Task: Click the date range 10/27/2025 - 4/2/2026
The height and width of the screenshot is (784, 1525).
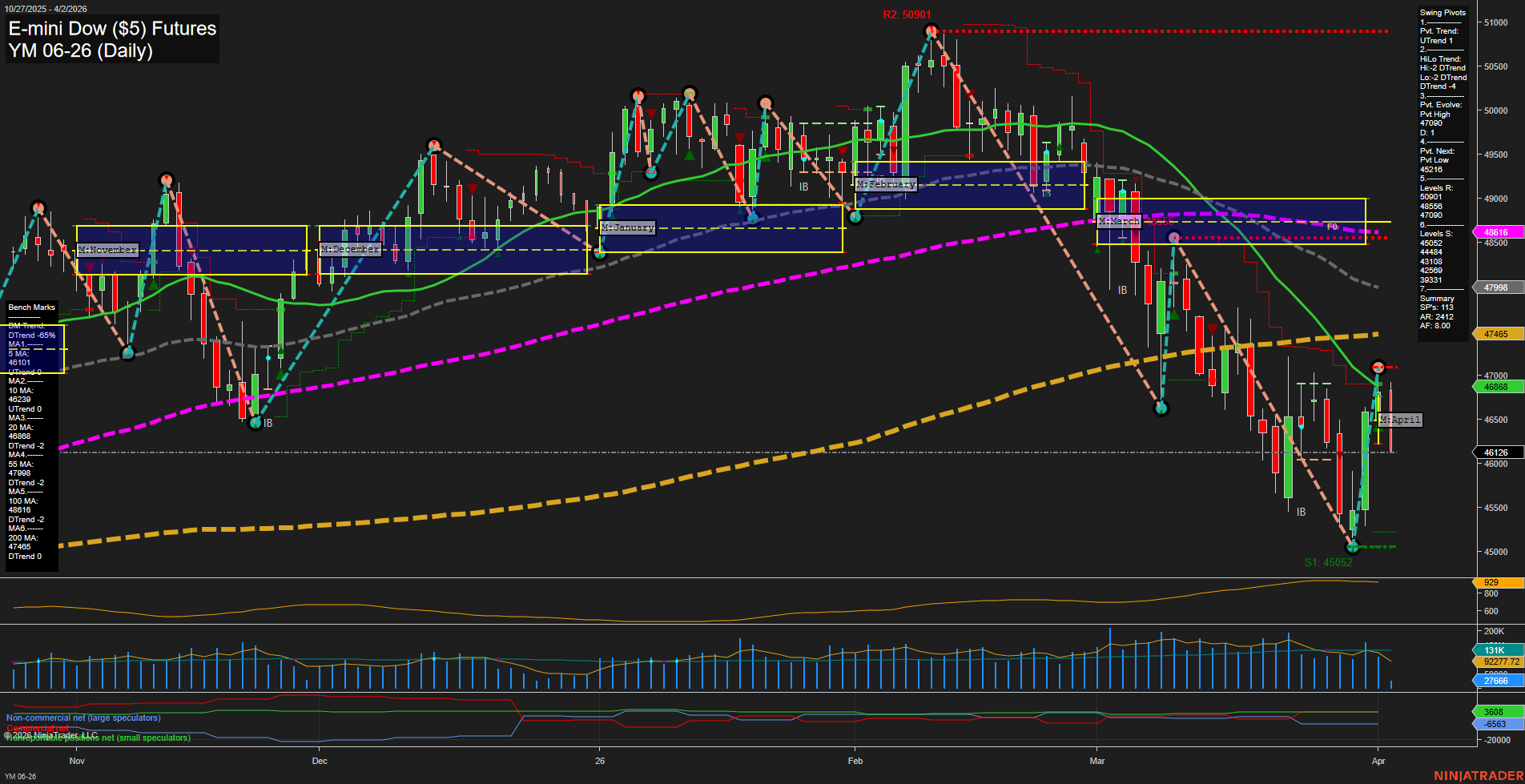Action: point(47,8)
